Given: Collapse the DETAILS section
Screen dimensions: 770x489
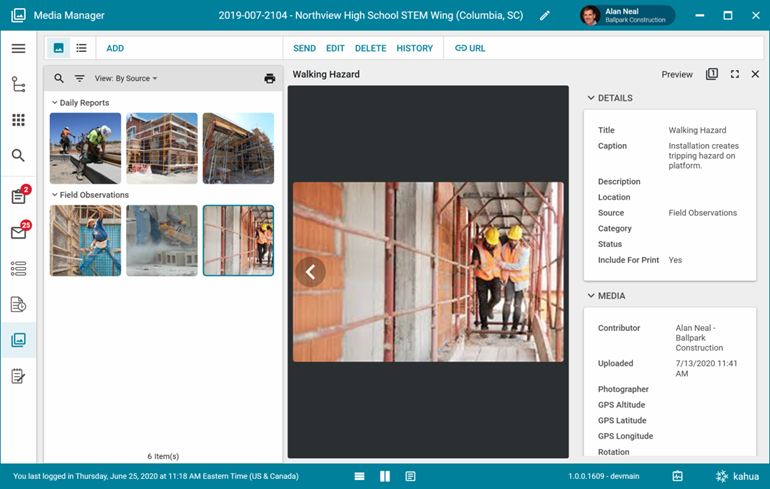Looking at the screenshot, I should point(591,98).
